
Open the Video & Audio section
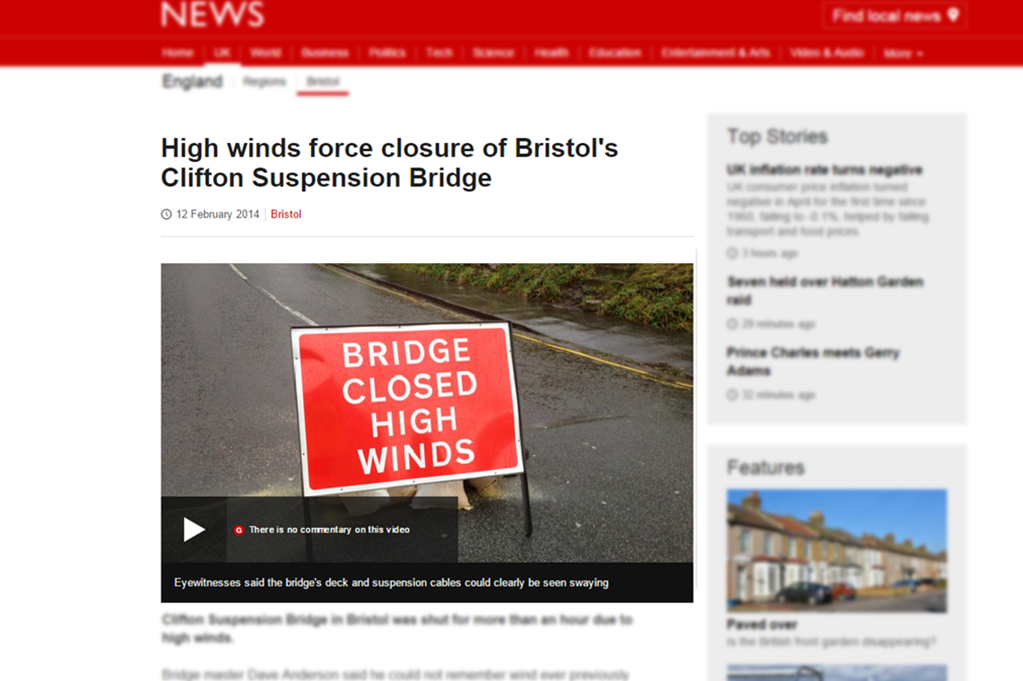pyautogui.click(x=827, y=53)
